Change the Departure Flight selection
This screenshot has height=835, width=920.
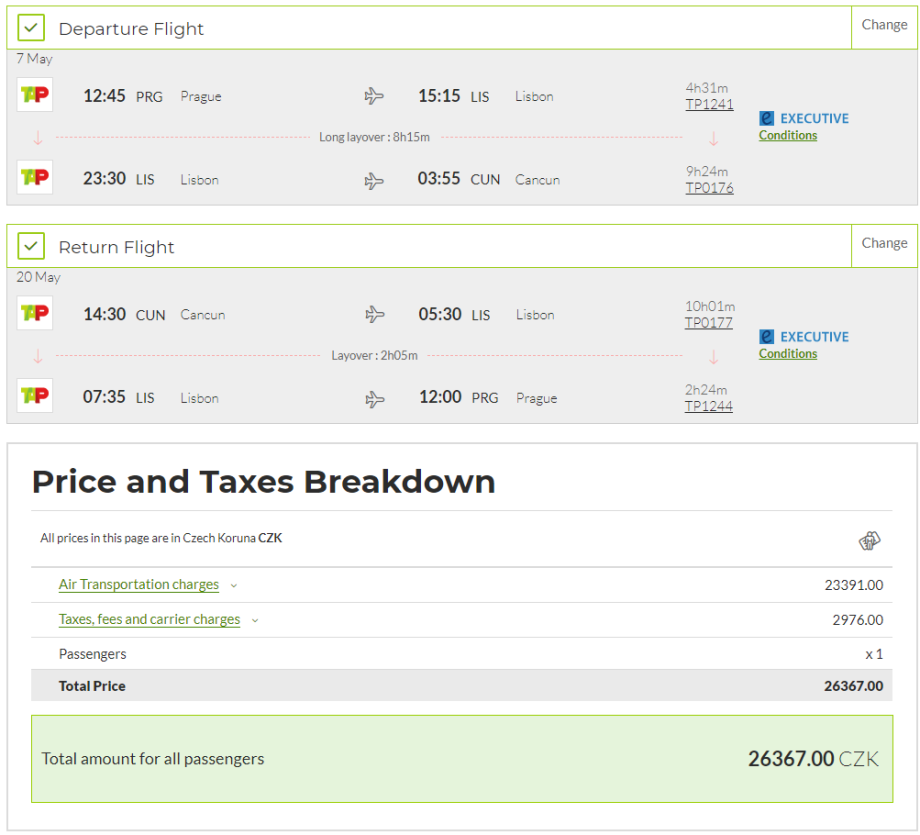point(884,25)
